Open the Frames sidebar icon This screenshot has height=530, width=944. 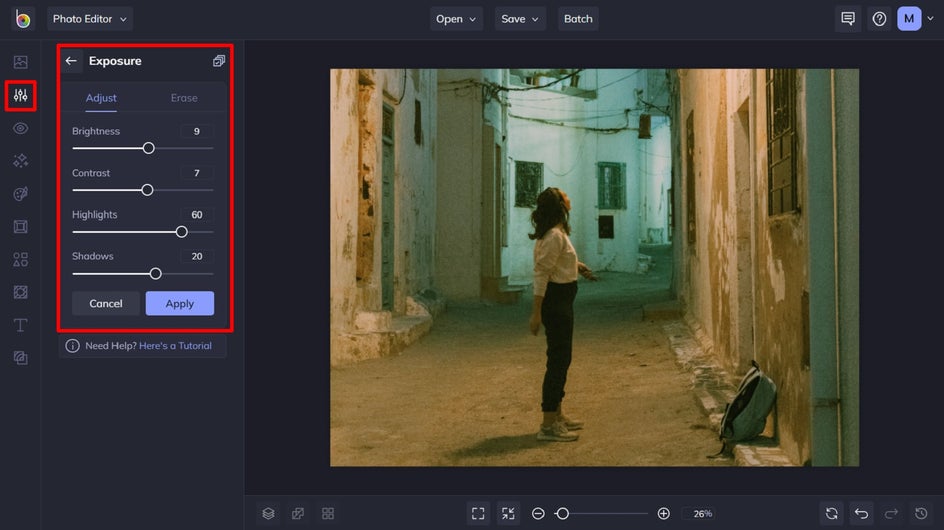pyautogui.click(x=20, y=226)
